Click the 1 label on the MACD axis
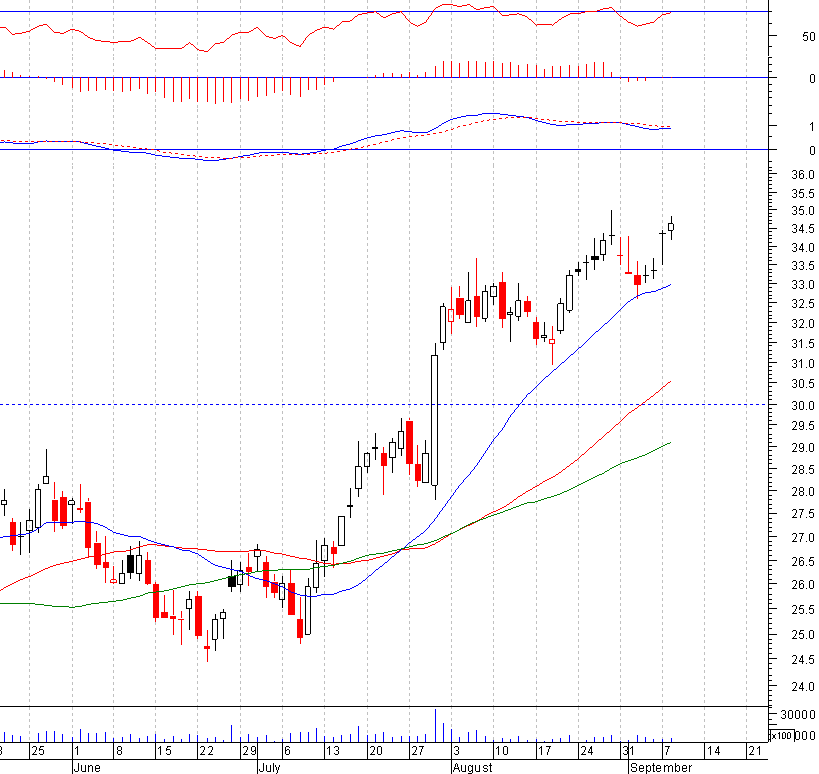The height and width of the screenshot is (774, 819). click(812, 127)
